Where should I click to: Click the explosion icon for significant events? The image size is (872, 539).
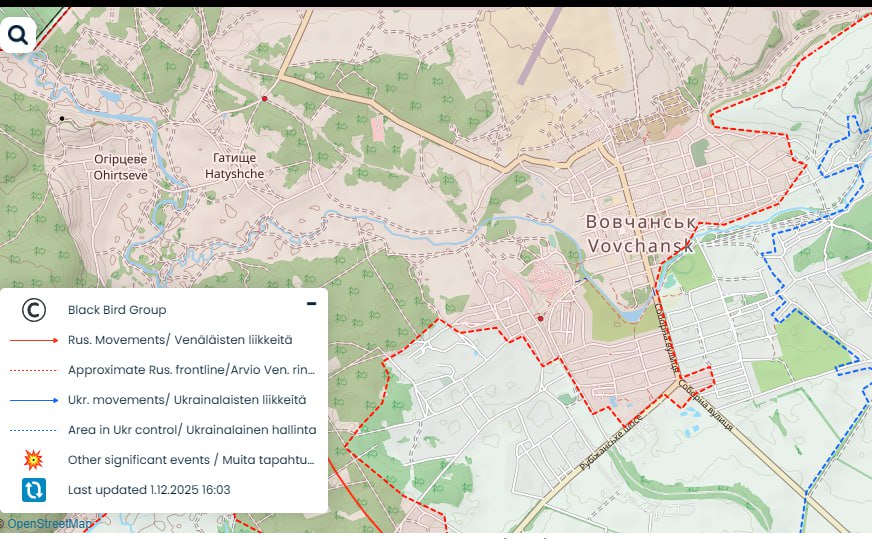coord(34,460)
